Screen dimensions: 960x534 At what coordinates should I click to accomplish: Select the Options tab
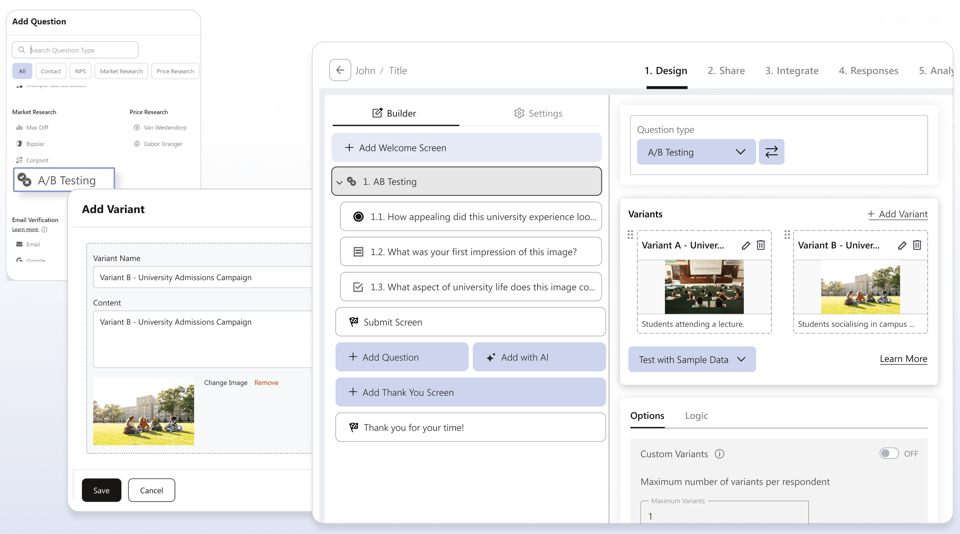click(647, 416)
